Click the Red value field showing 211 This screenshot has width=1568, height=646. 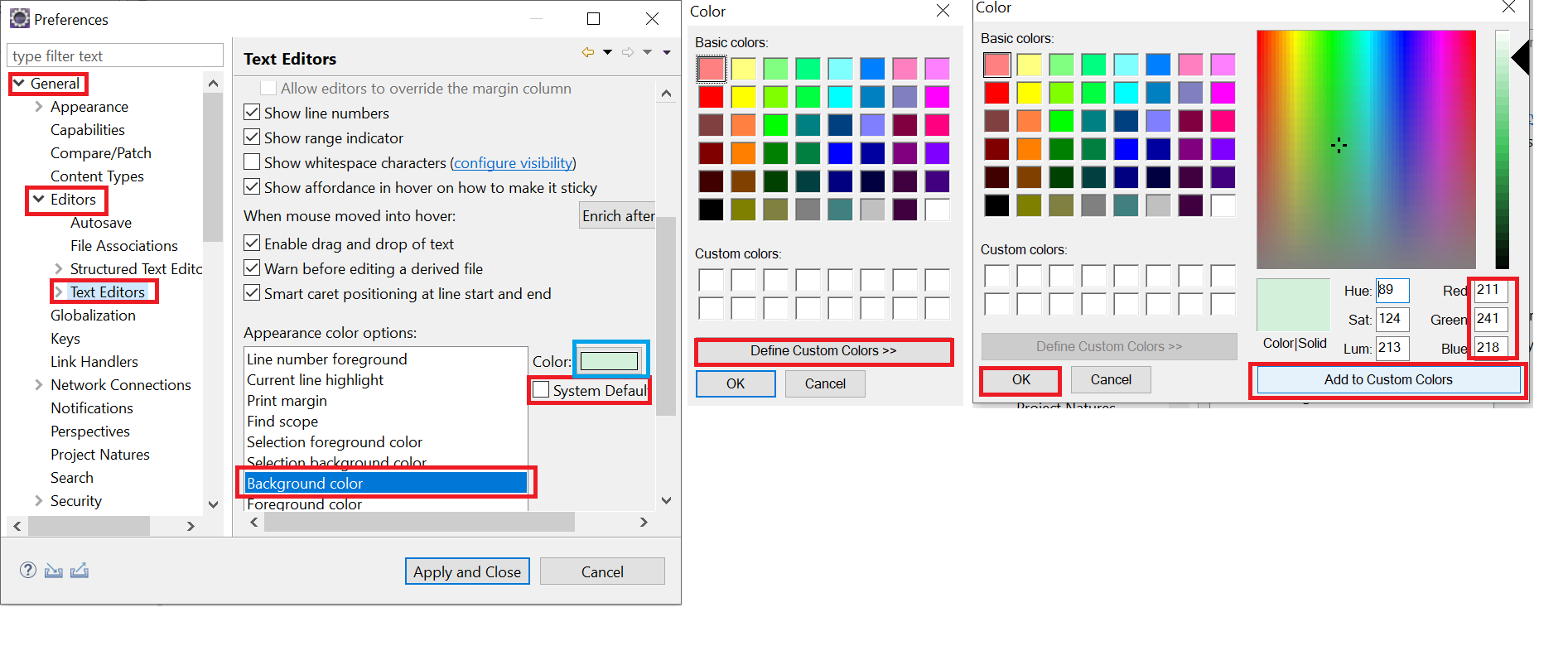[1491, 290]
